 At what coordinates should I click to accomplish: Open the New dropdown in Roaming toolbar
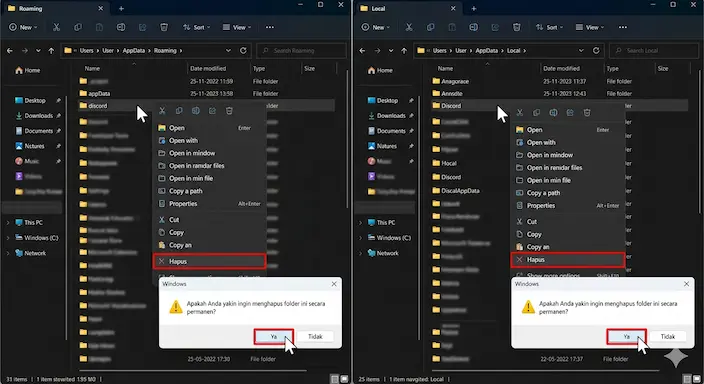[x=23, y=27]
